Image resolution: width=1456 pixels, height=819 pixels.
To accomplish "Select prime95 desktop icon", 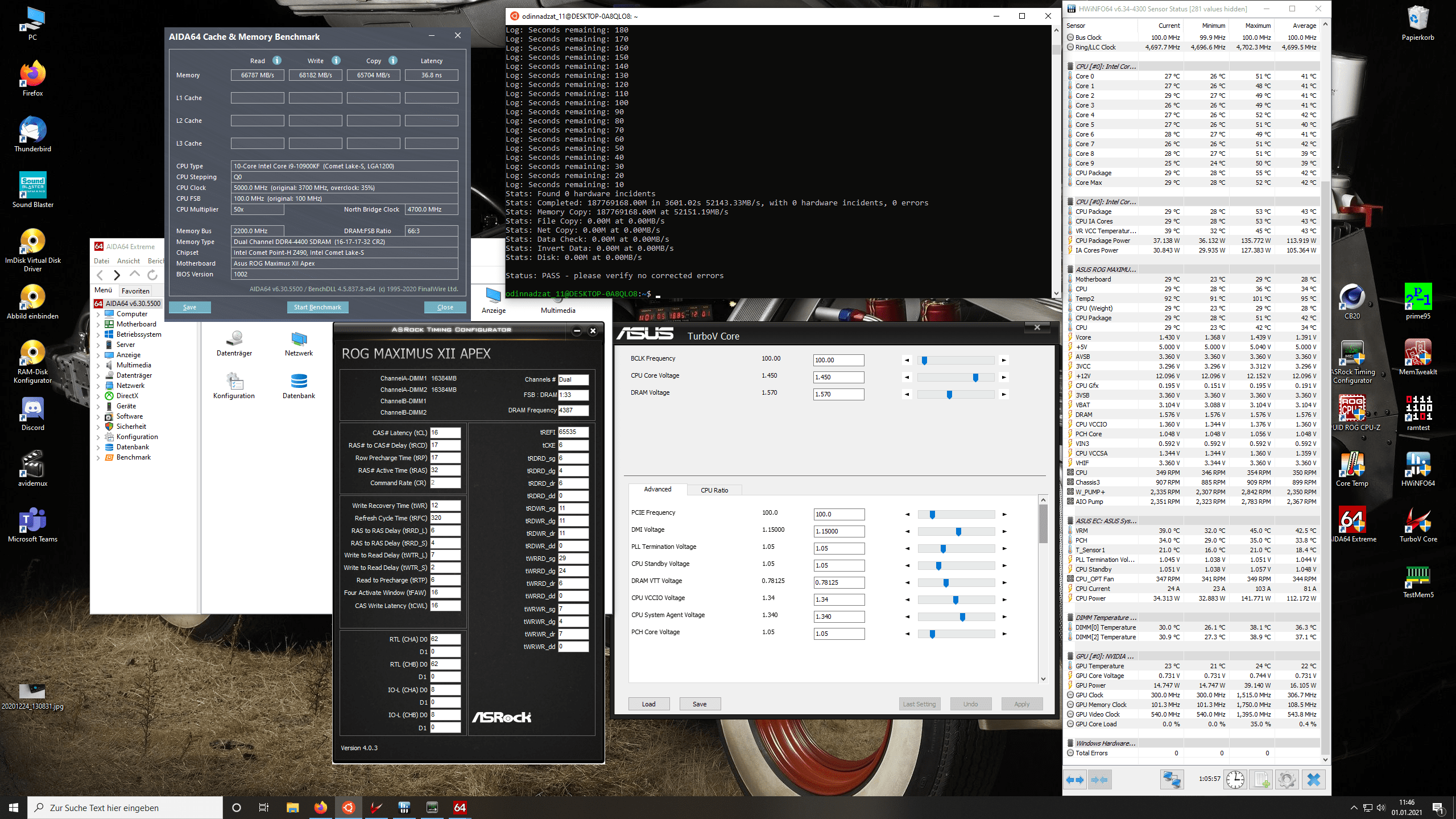I will tap(1418, 301).
